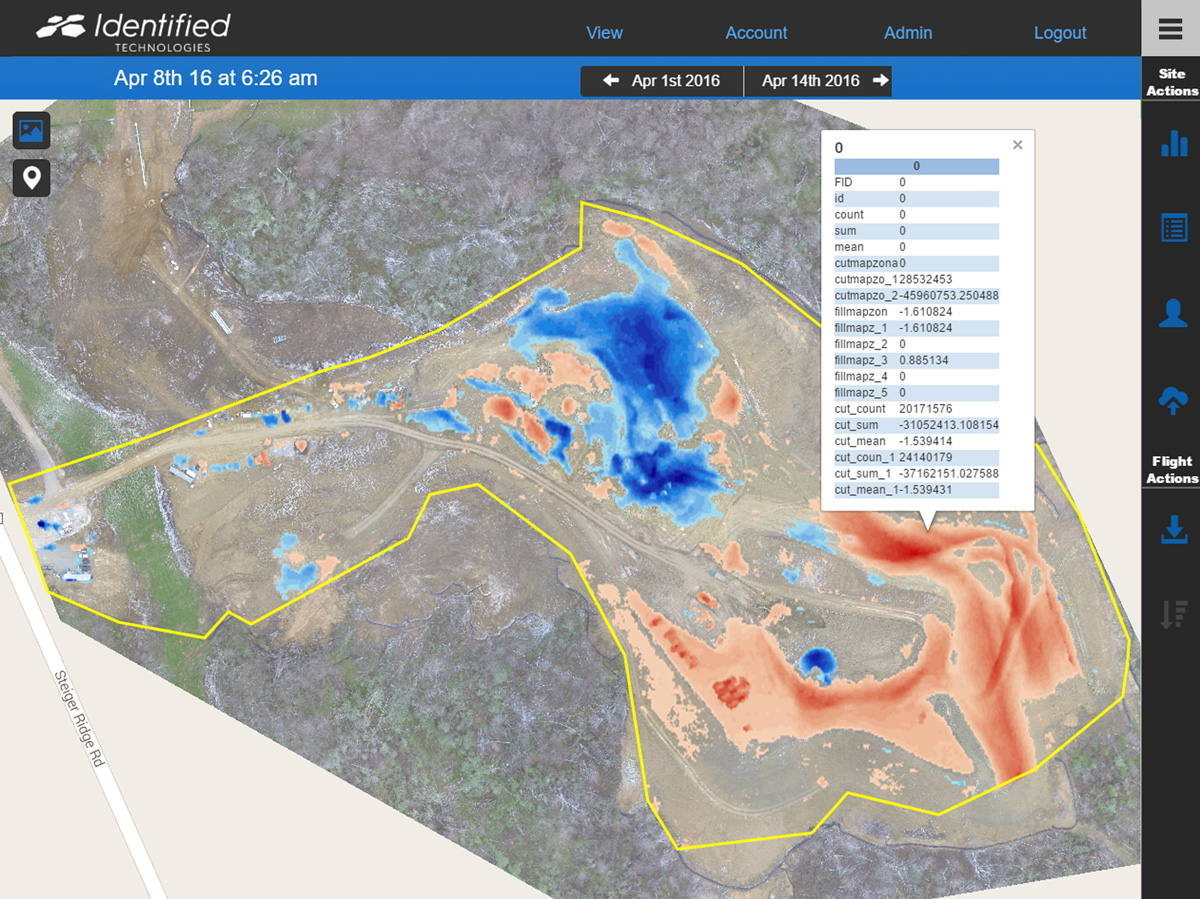Click the Logout link
This screenshot has width=1200, height=899.
tap(1060, 33)
